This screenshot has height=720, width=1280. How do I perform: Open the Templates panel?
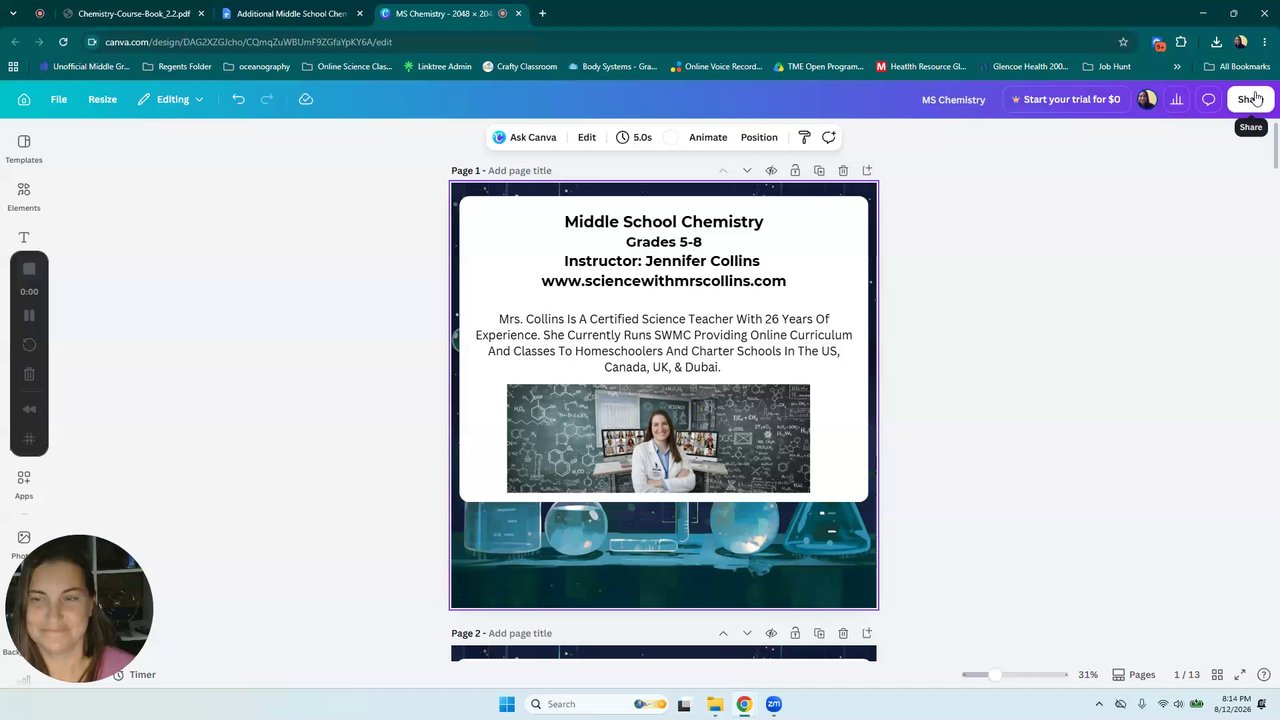(24, 149)
